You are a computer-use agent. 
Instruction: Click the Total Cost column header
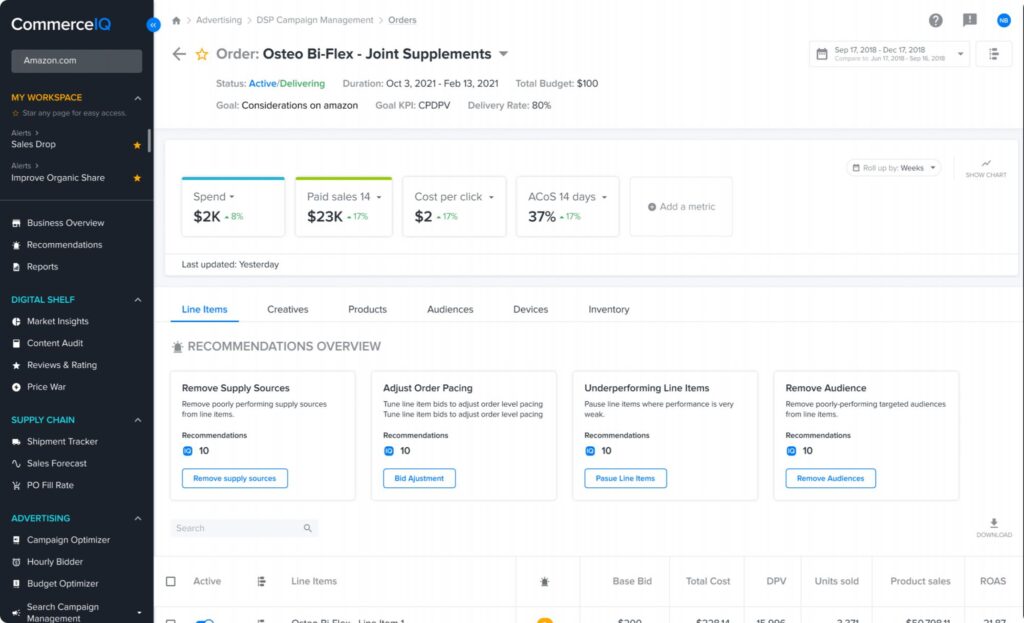[708, 581]
